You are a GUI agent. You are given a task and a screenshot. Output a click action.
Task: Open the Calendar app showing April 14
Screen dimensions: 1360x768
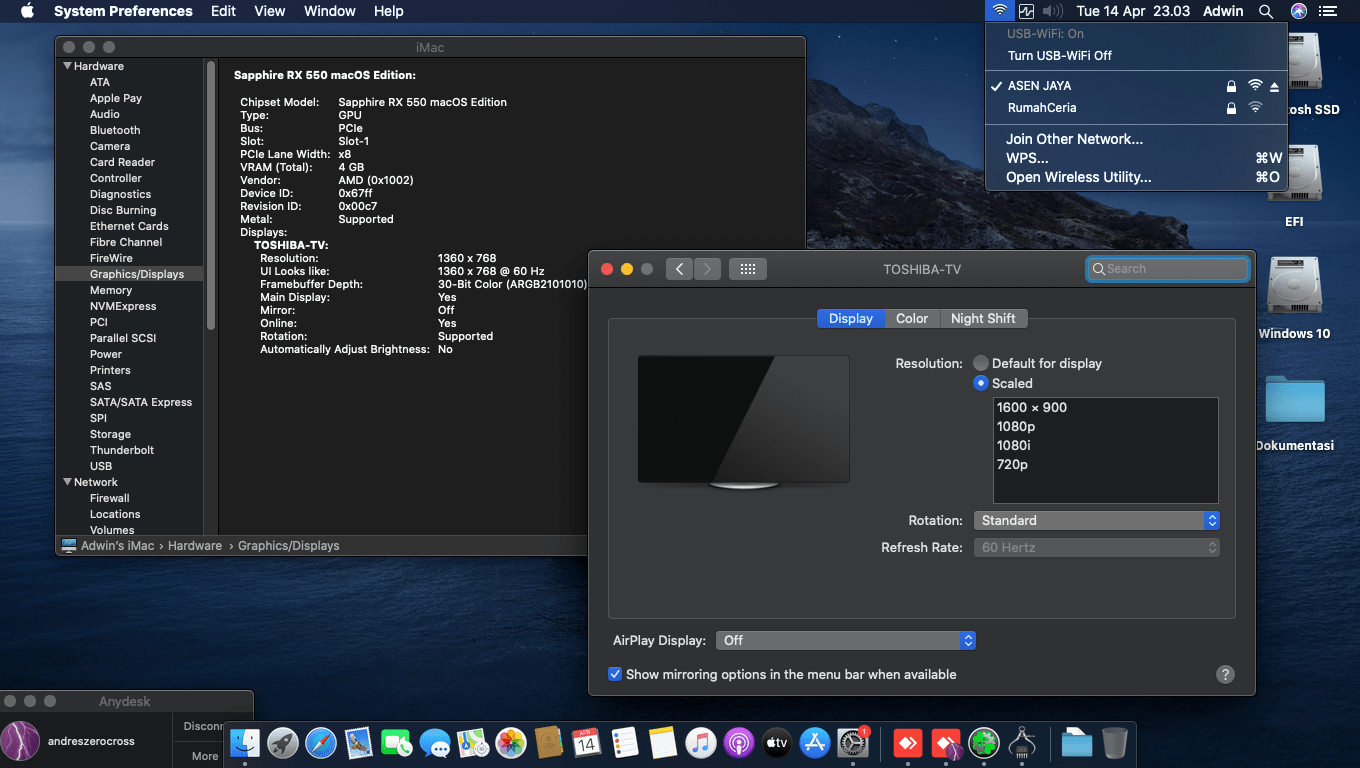584,743
